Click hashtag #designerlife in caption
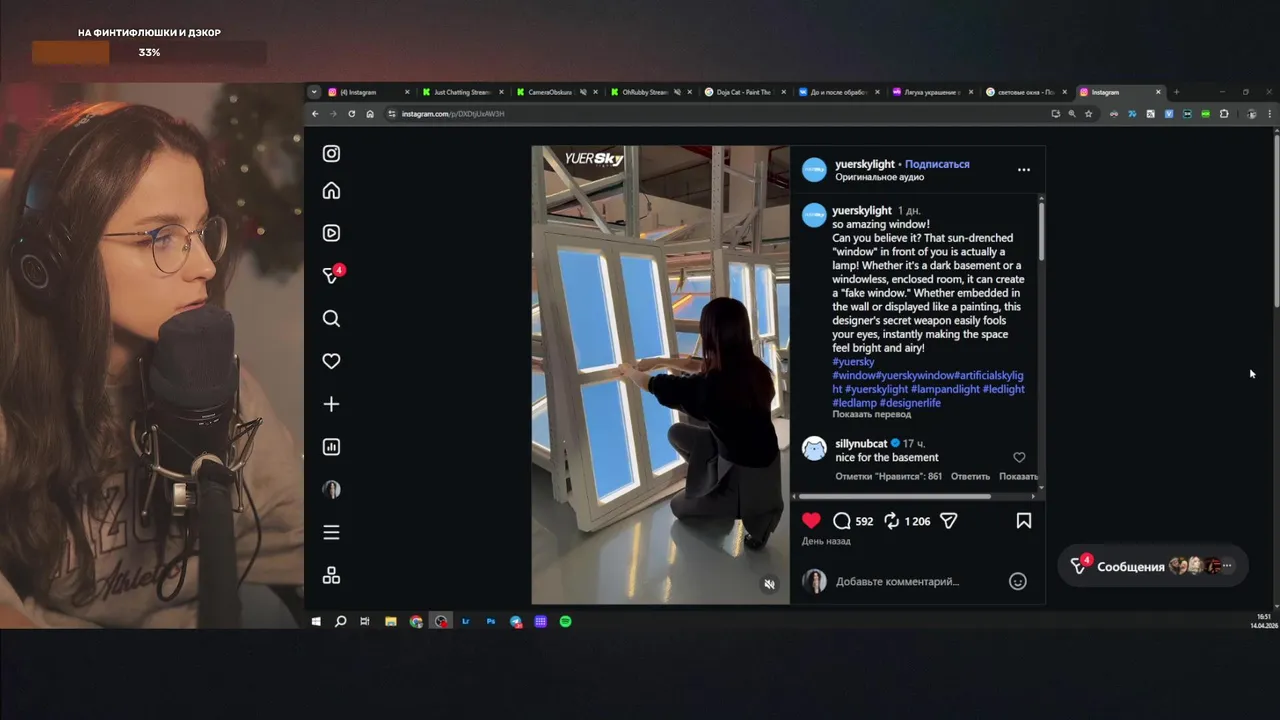 pyautogui.click(x=910, y=403)
